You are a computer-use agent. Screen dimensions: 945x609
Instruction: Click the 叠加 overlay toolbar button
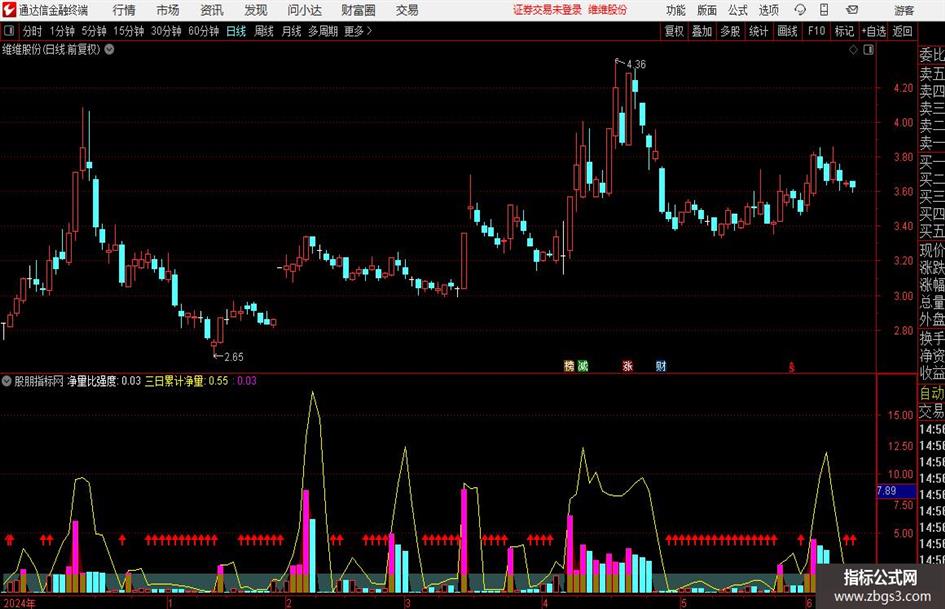(702, 31)
